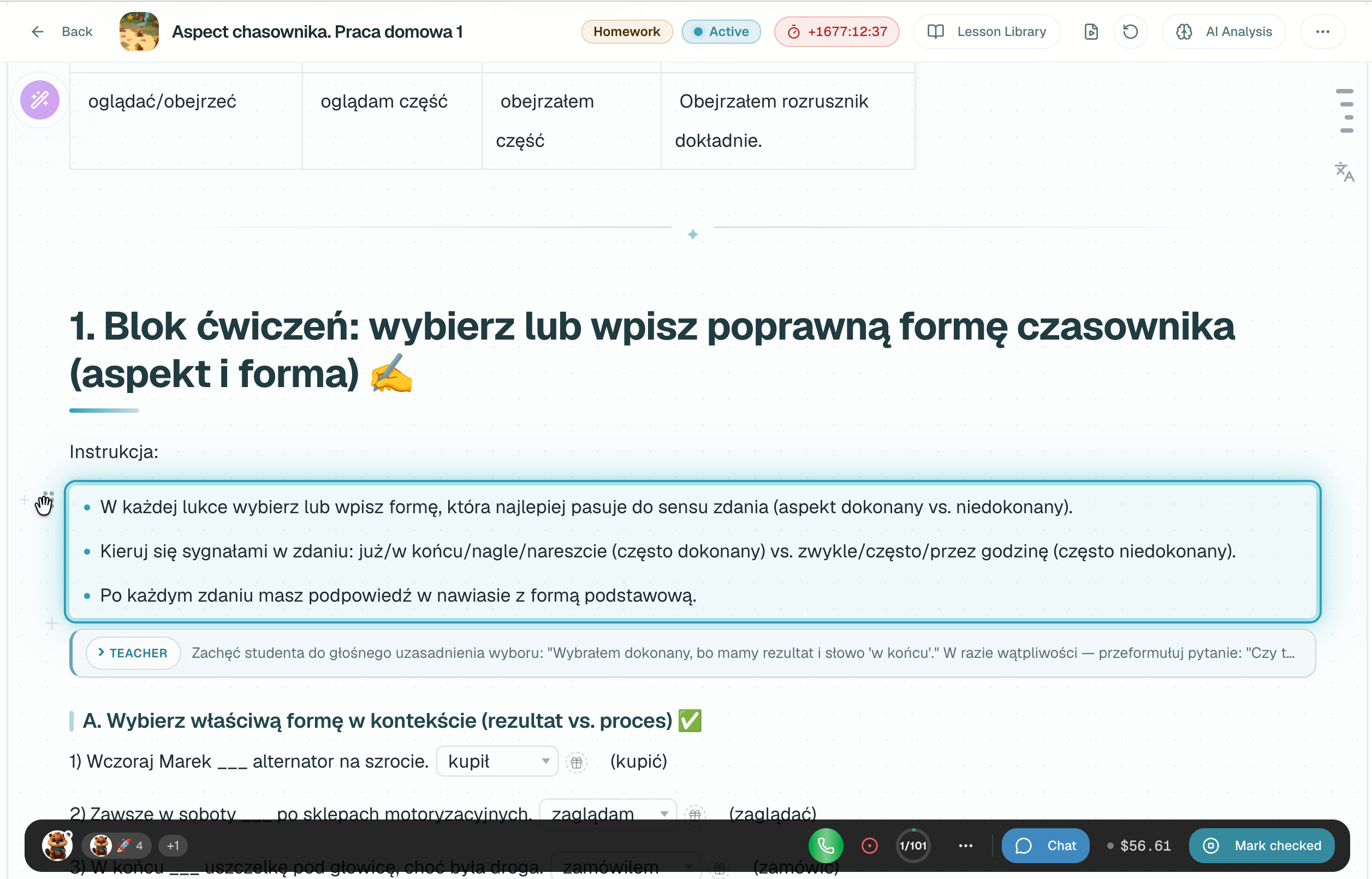Image resolution: width=1372 pixels, height=879 pixels.
Task: Start a call with green phone button
Action: (x=825, y=845)
